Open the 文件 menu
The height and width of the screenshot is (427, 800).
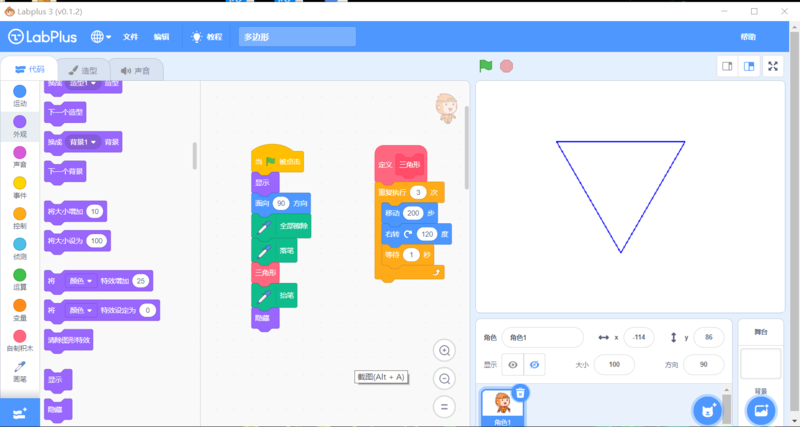[130, 37]
